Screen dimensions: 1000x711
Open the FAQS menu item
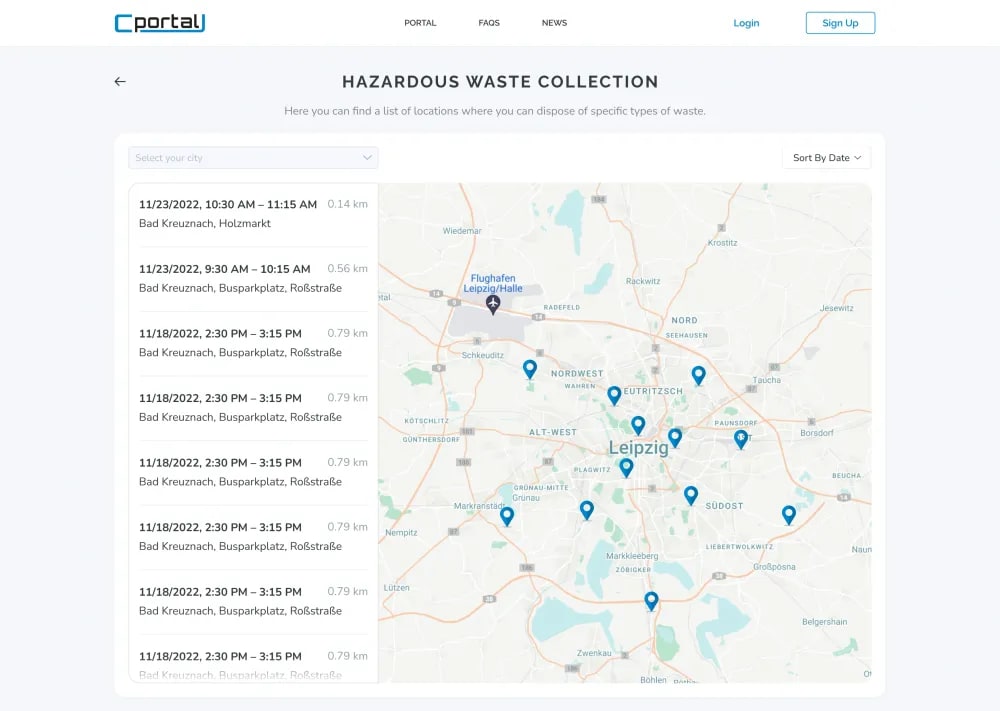click(489, 23)
